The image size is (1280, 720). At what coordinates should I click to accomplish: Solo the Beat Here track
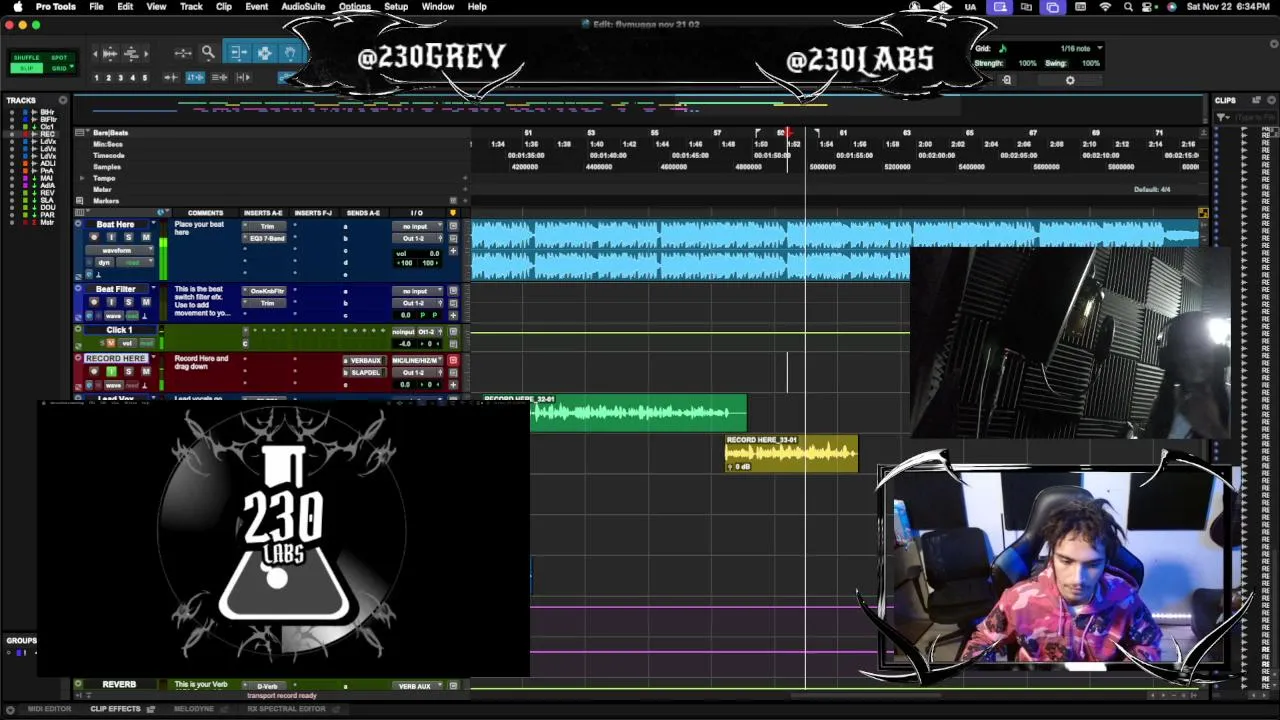click(x=128, y=237)
